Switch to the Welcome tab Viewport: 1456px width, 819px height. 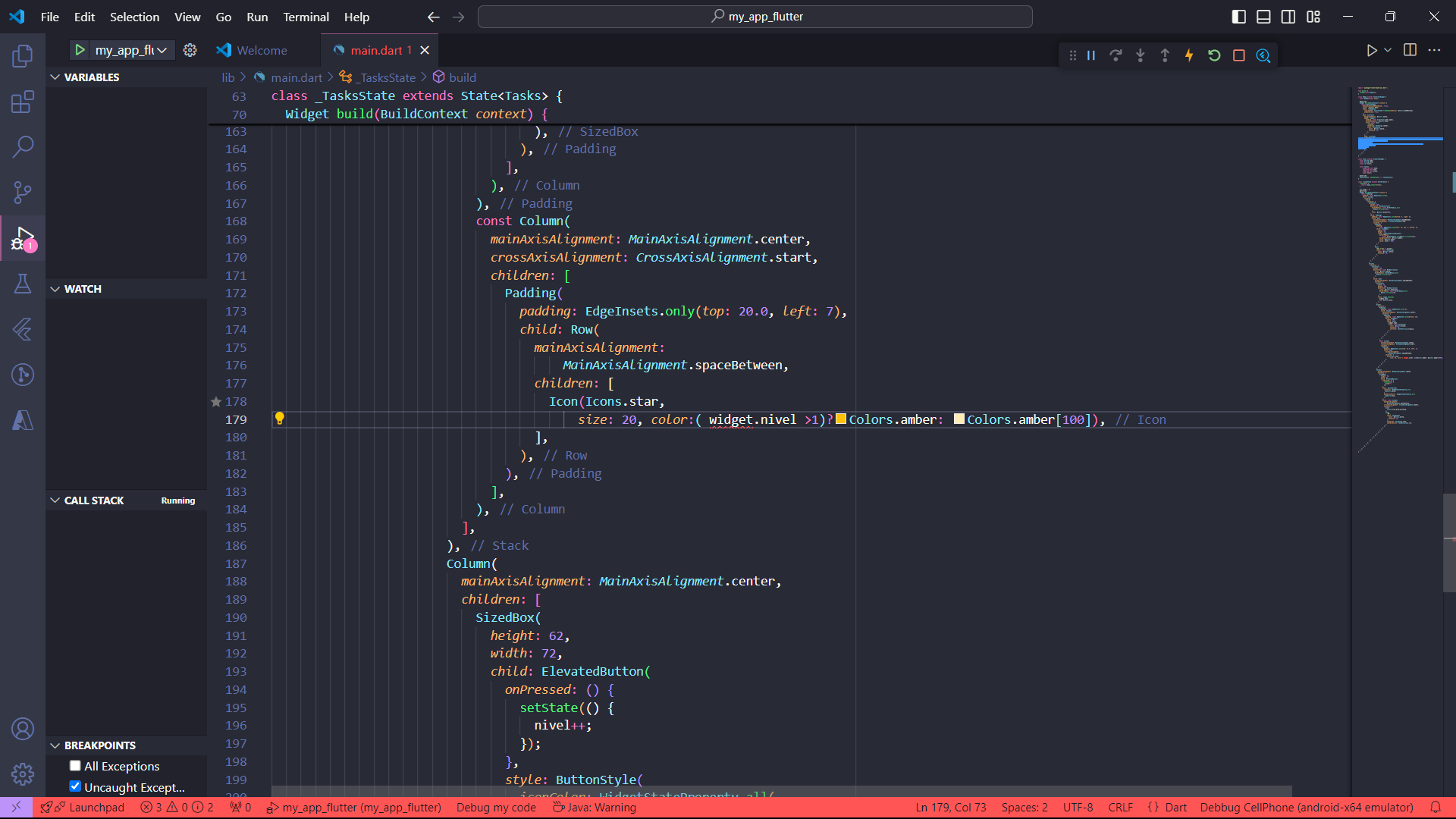(x=262, y=50)
